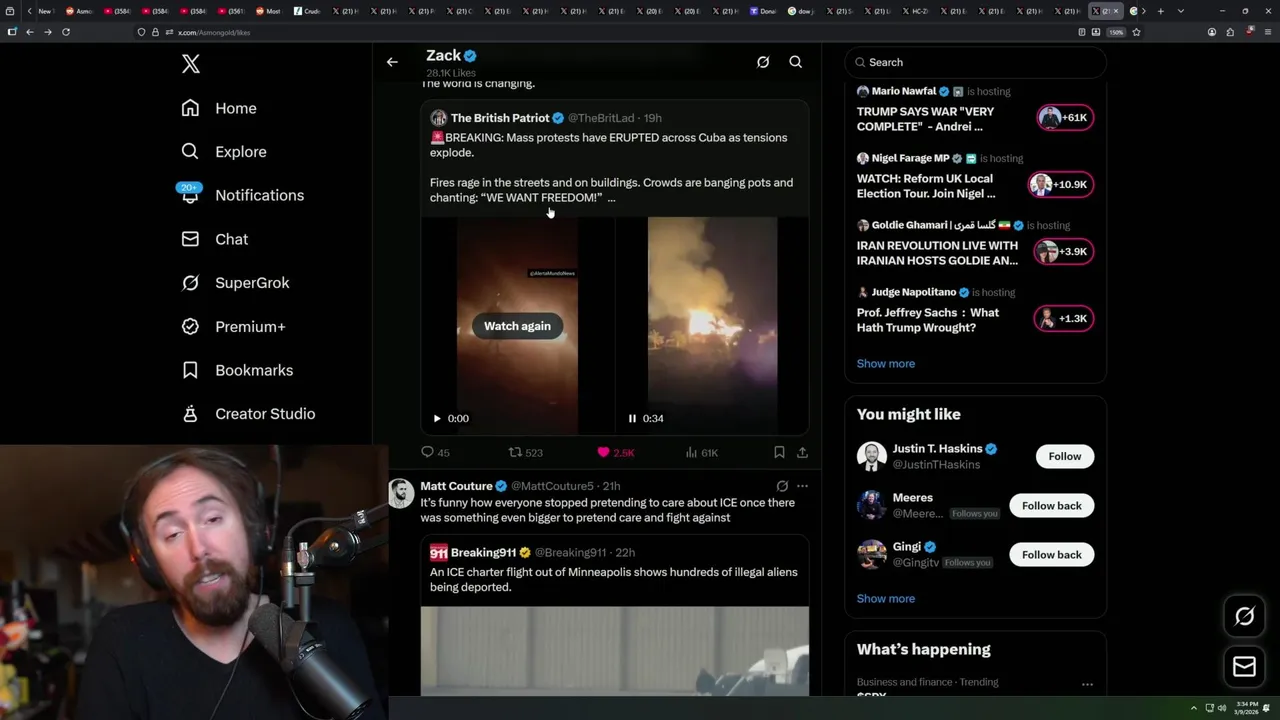The image size is (1280, 720).
Task: Open a new browser tab
Action: coord(1160,11)
